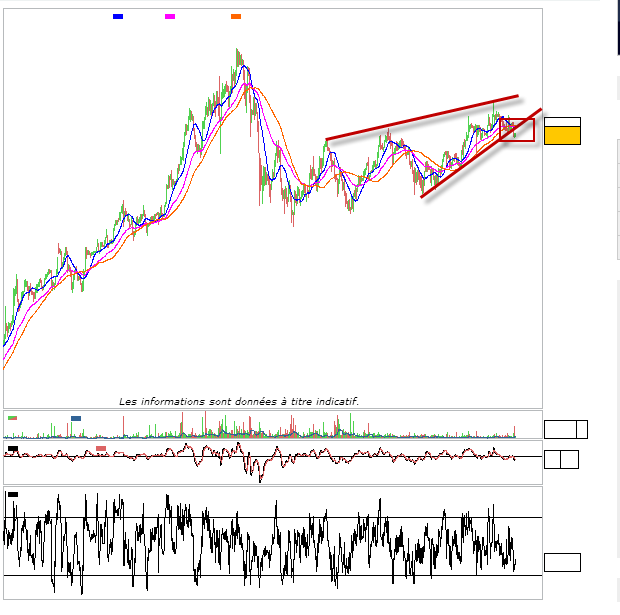Click the blue moving average legend marker

pos(118,17)
